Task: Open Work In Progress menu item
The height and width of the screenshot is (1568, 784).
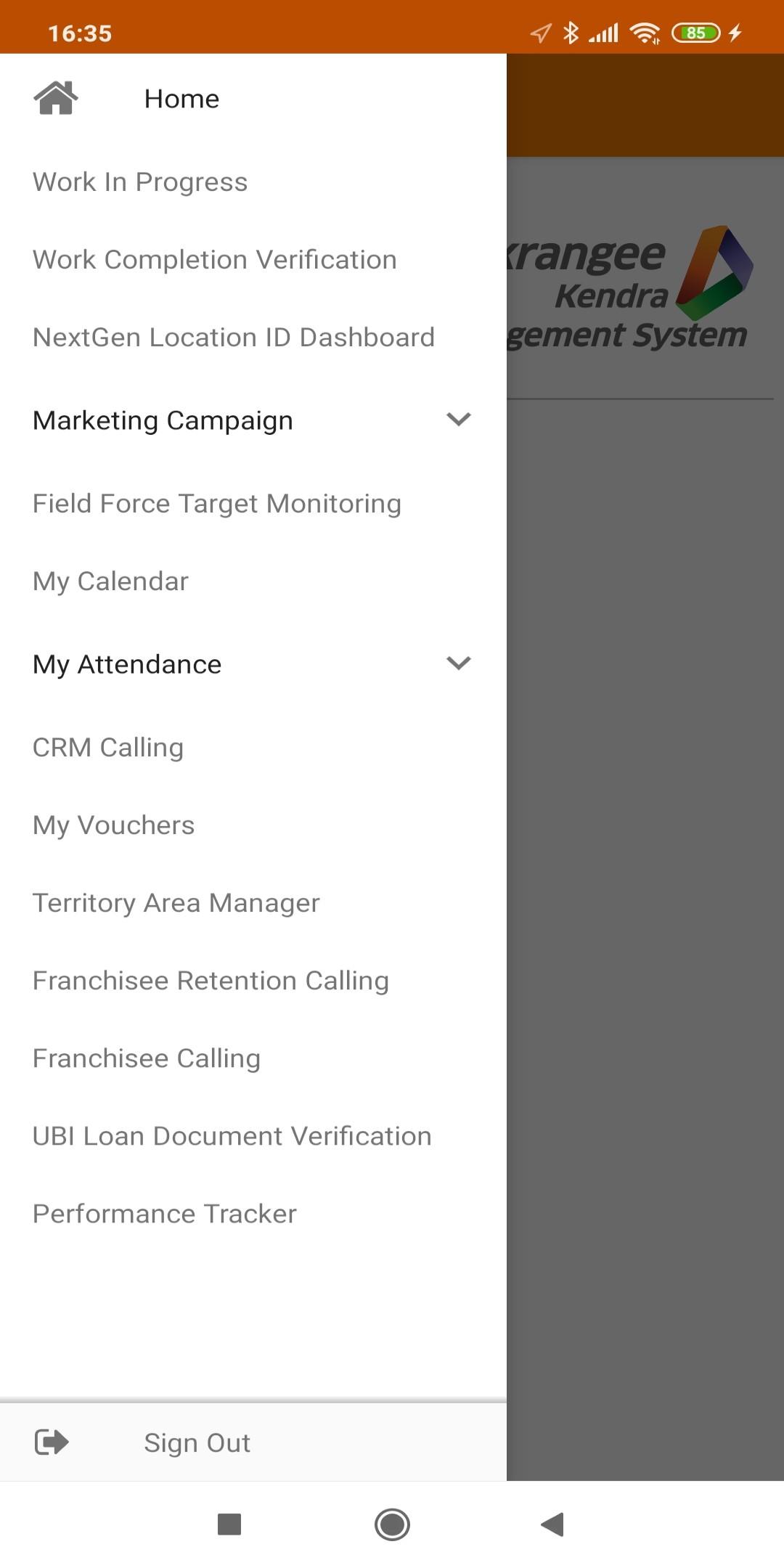Action: click(x=140, y=182)
